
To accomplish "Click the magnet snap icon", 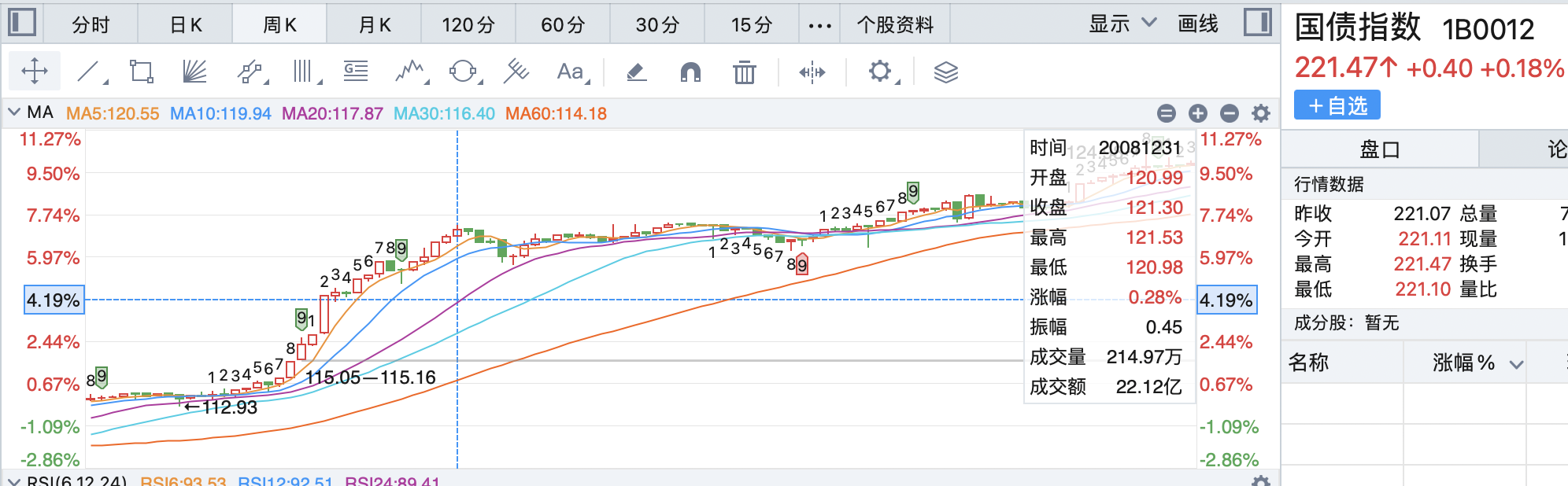I will [690, 72].
